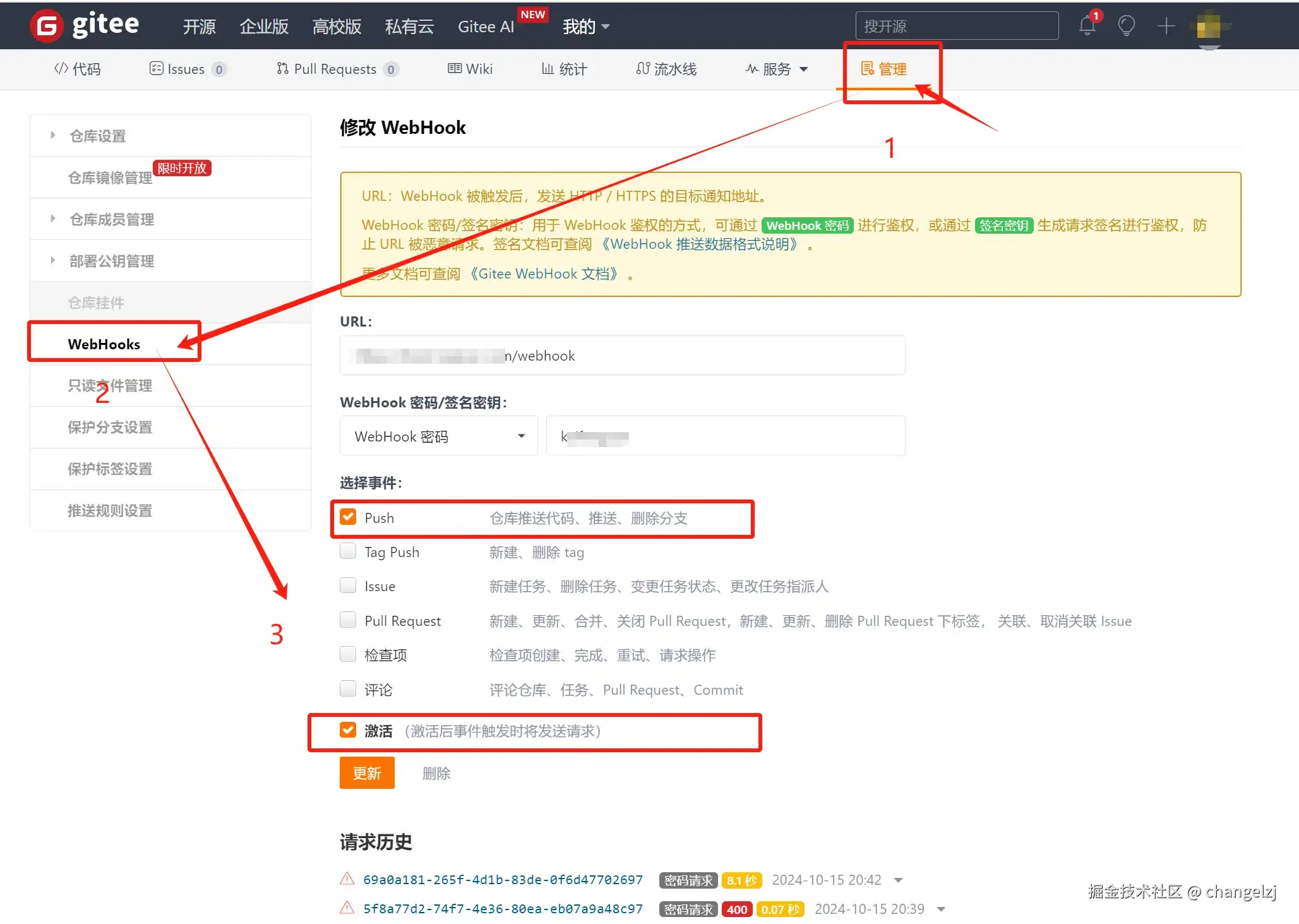Click the plus create icon
This screenshot has height=924, width=1299.
coord(1166,26)
